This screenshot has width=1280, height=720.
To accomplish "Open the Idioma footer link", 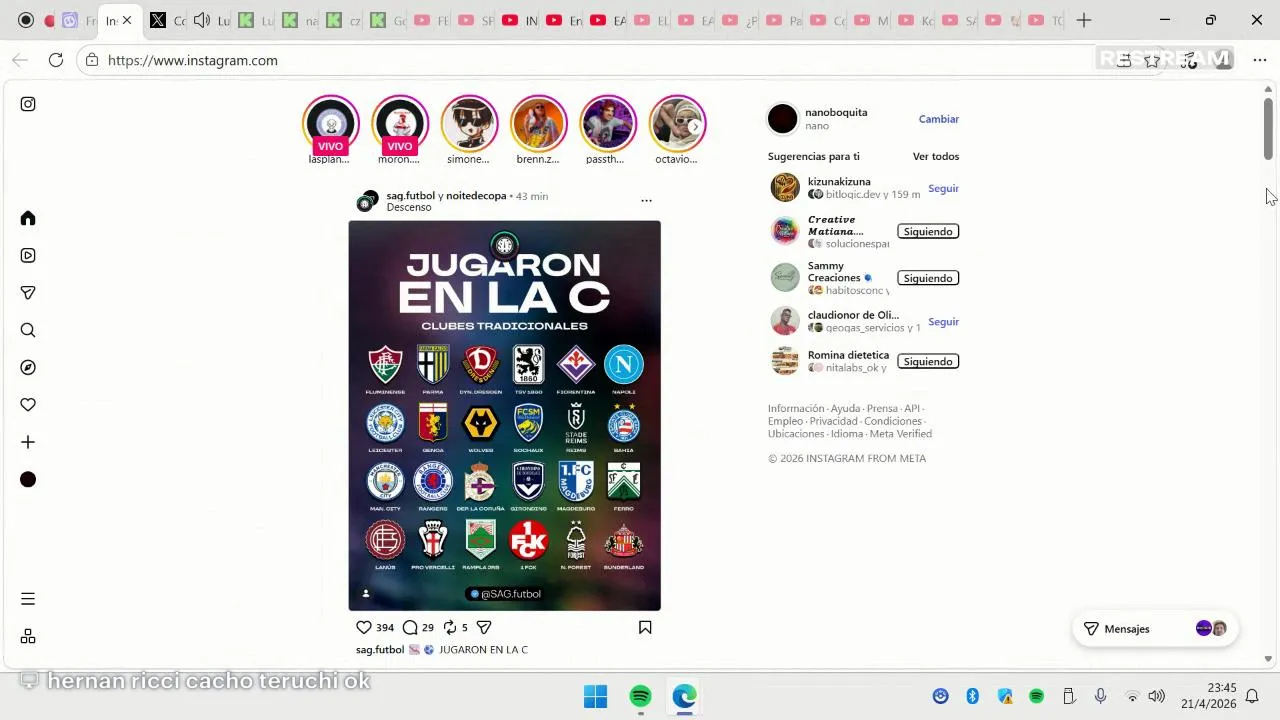I will (847, 434).
